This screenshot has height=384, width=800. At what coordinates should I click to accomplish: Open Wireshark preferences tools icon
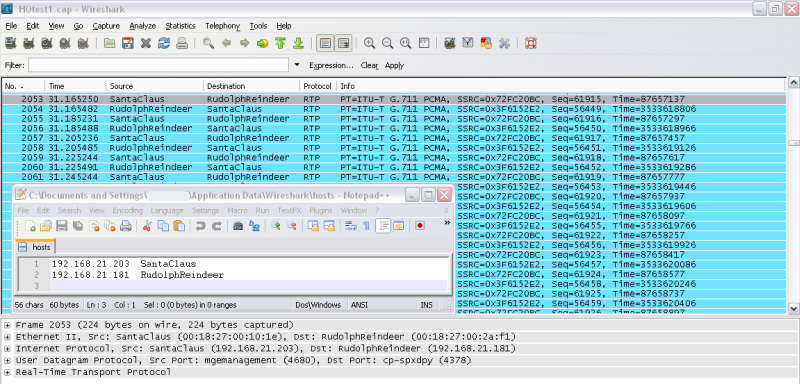coord(504,43)
